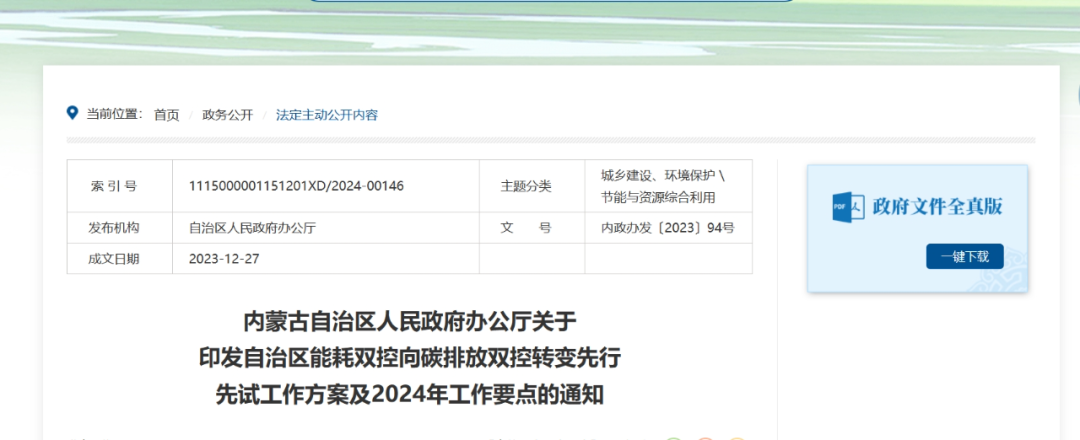Select the 索引号 label cell
The height and width of the screenshot is (440, 1080).
pyautogui.click(x=119, y=186)
